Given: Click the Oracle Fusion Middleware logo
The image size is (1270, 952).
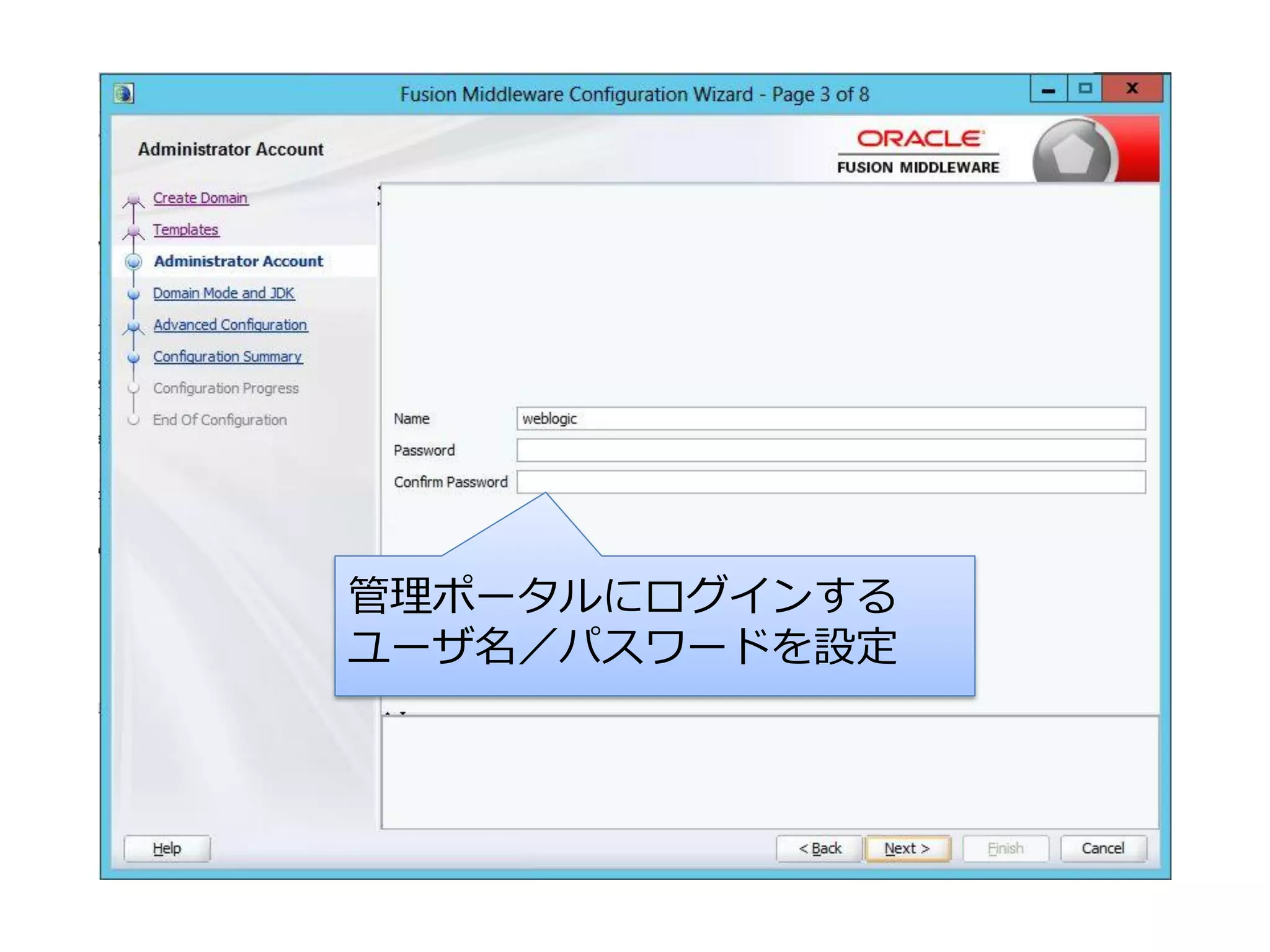Looking at the screenshot, I should click(x=918, y=152).
